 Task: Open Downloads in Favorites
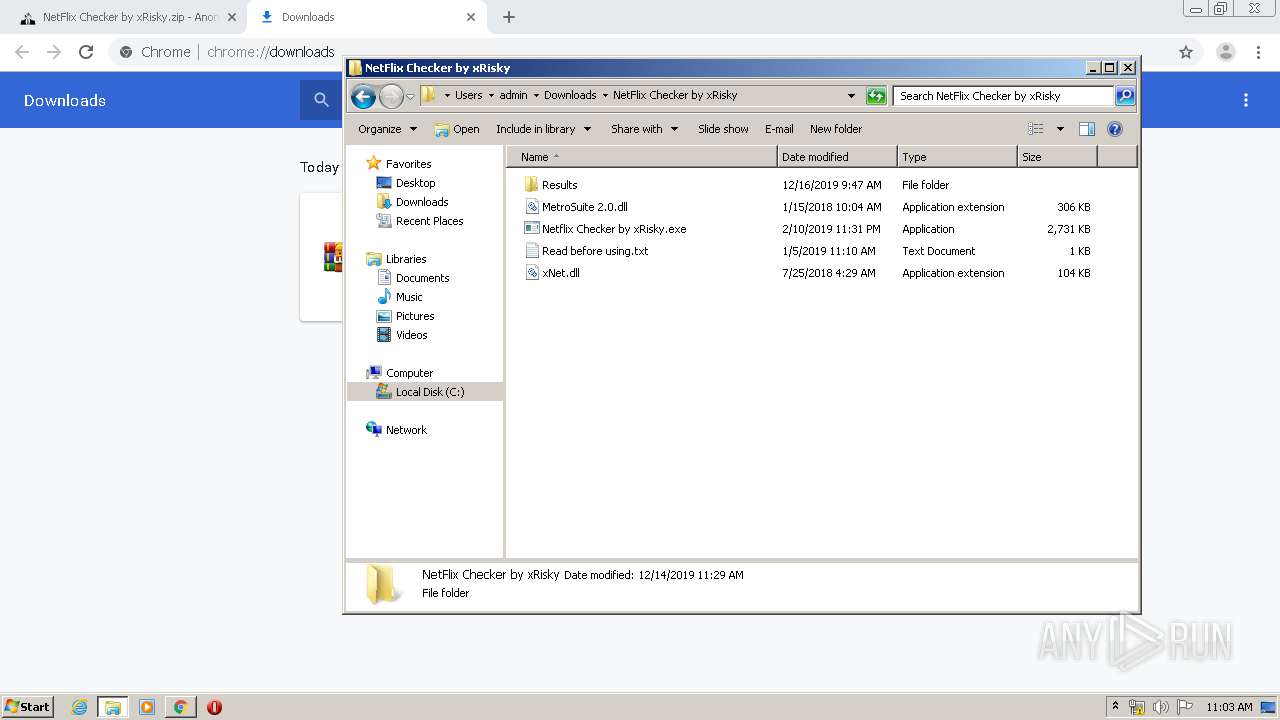pyautogui.click(x=421, y=202)
